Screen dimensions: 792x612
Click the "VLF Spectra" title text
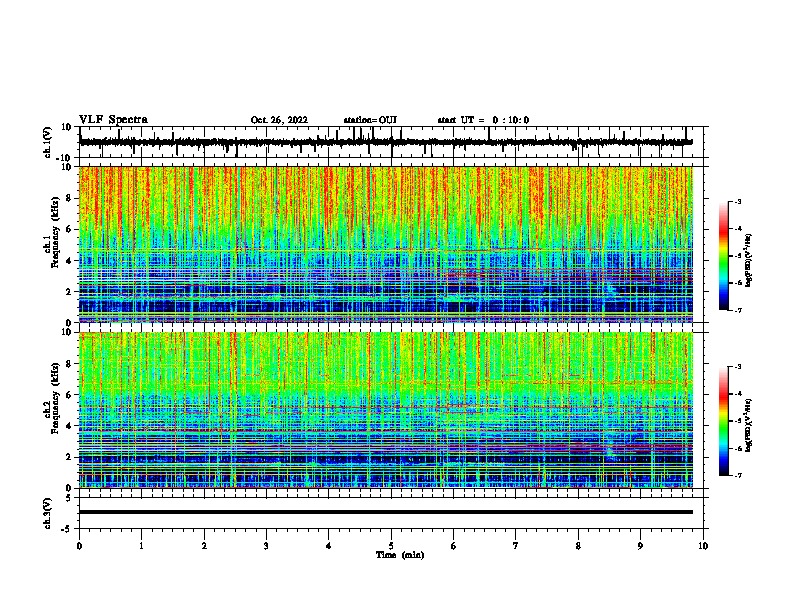pyautogui.click(x=113, y=119)
